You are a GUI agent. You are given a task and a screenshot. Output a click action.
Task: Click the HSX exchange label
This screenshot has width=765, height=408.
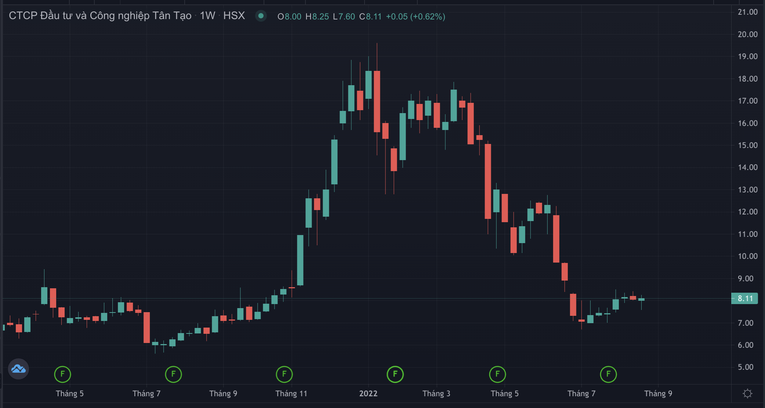234,17
